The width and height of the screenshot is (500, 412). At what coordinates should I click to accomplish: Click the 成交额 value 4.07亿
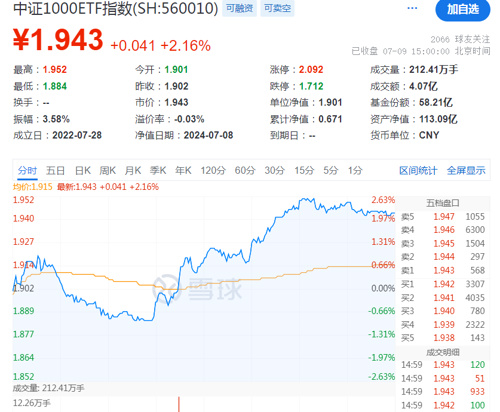pos(423,86)
